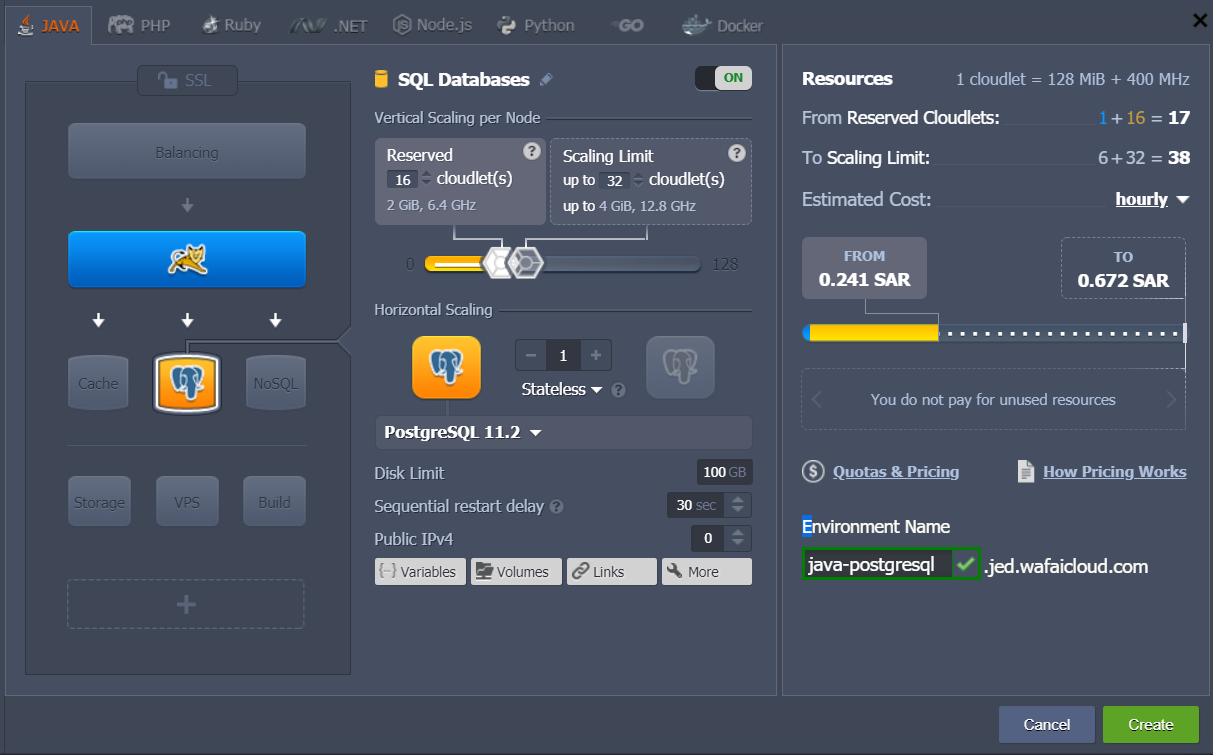1213x755 pixels.
Task: Click the Reserved cloudlets value field
Action: click(x=402, y=180)
